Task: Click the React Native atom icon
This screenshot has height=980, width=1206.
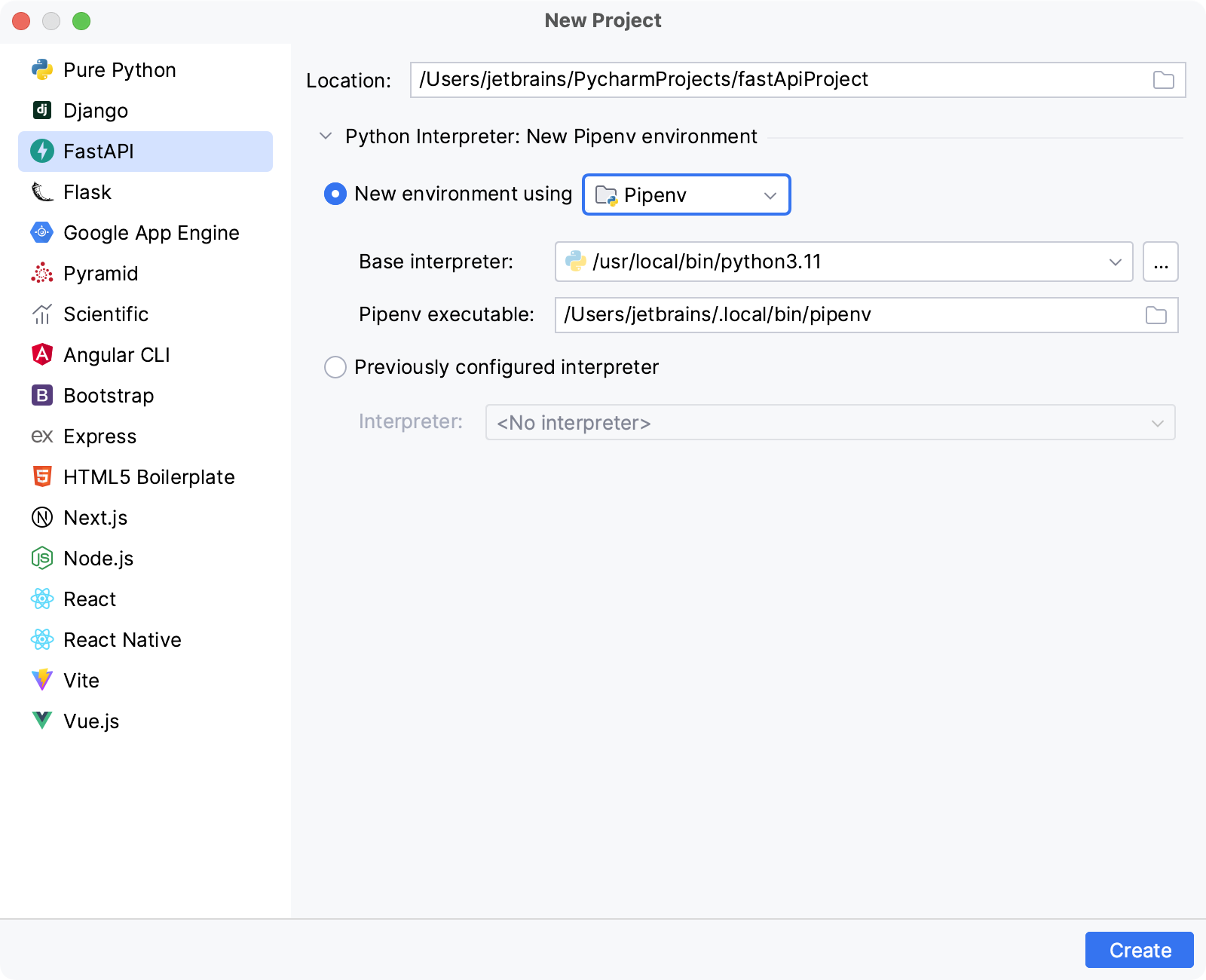Action: click(42, 640)
